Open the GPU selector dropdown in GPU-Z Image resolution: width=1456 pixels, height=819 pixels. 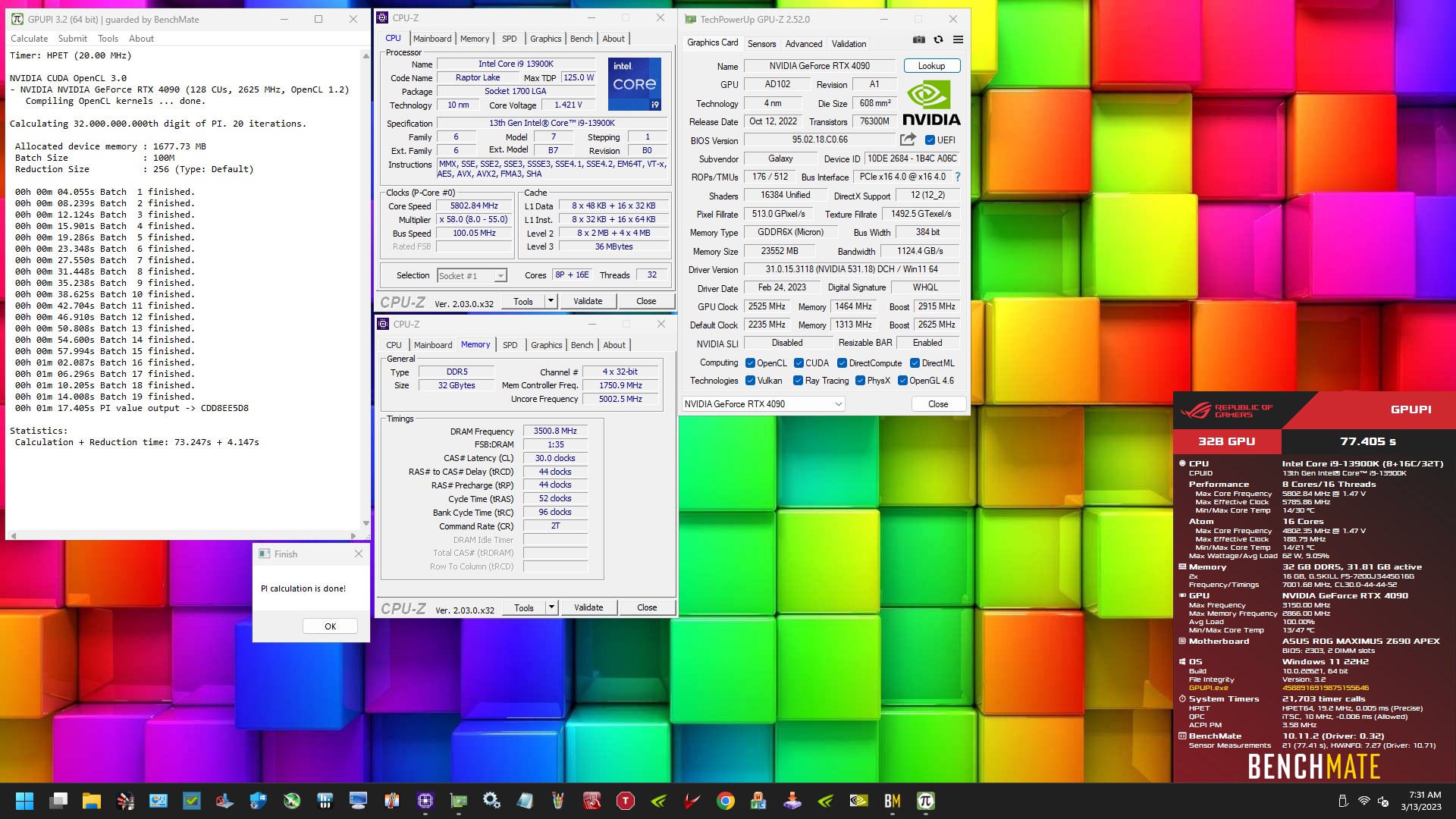click(763, 404)
